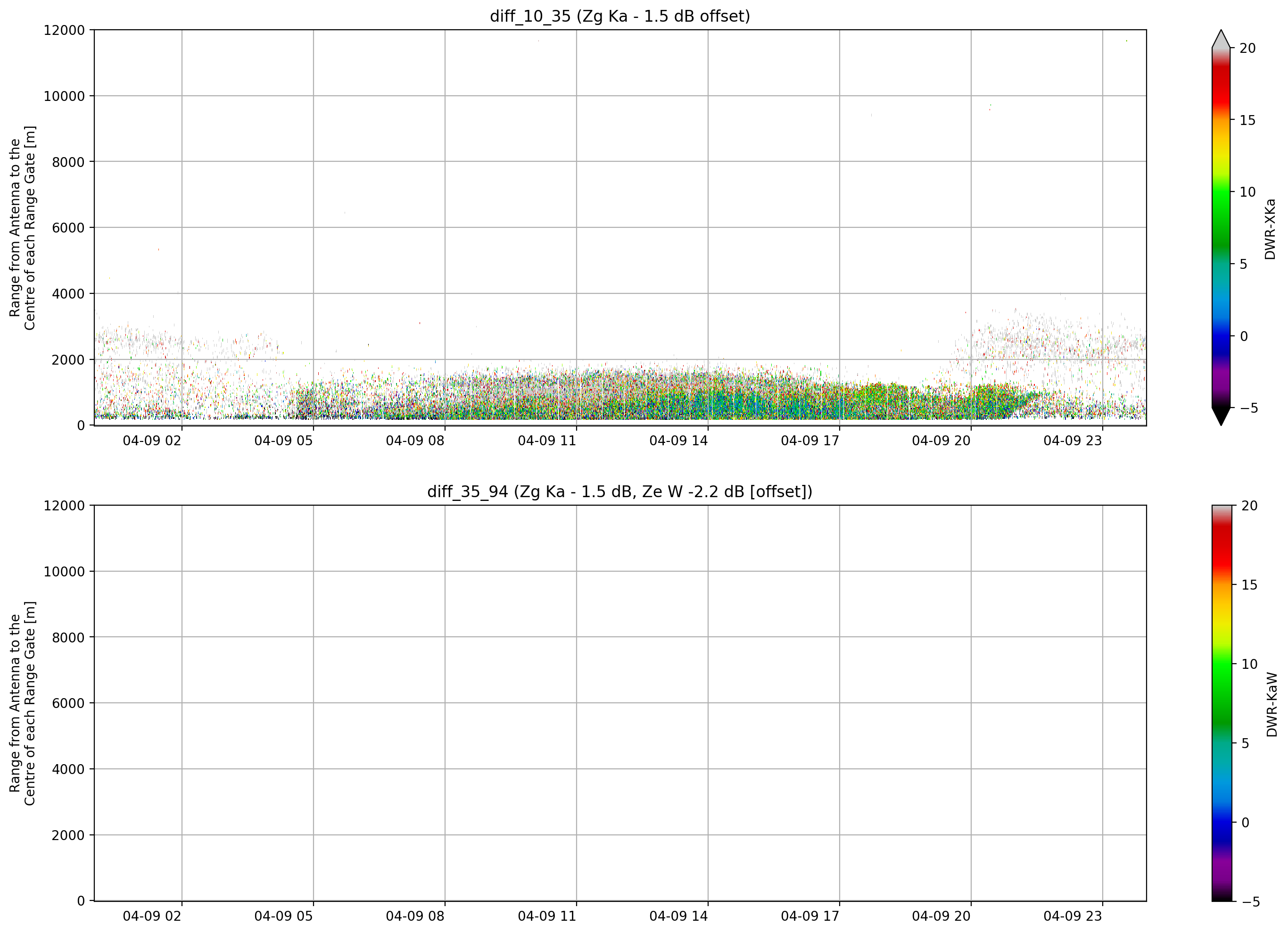Screen dimensions: 1288x933
Task: Click the 10 tick label on DWR-KaW colorbar
Action: [1249, 664]
